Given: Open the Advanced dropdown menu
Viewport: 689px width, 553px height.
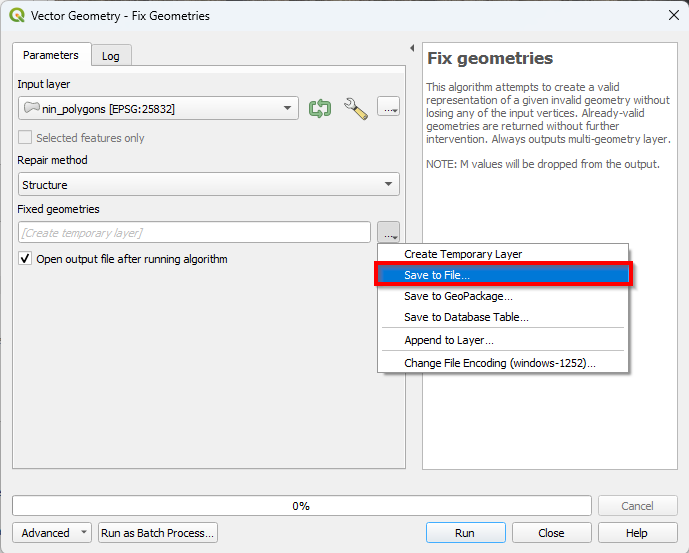Looking at the screenshot, I should click(52, 533).
